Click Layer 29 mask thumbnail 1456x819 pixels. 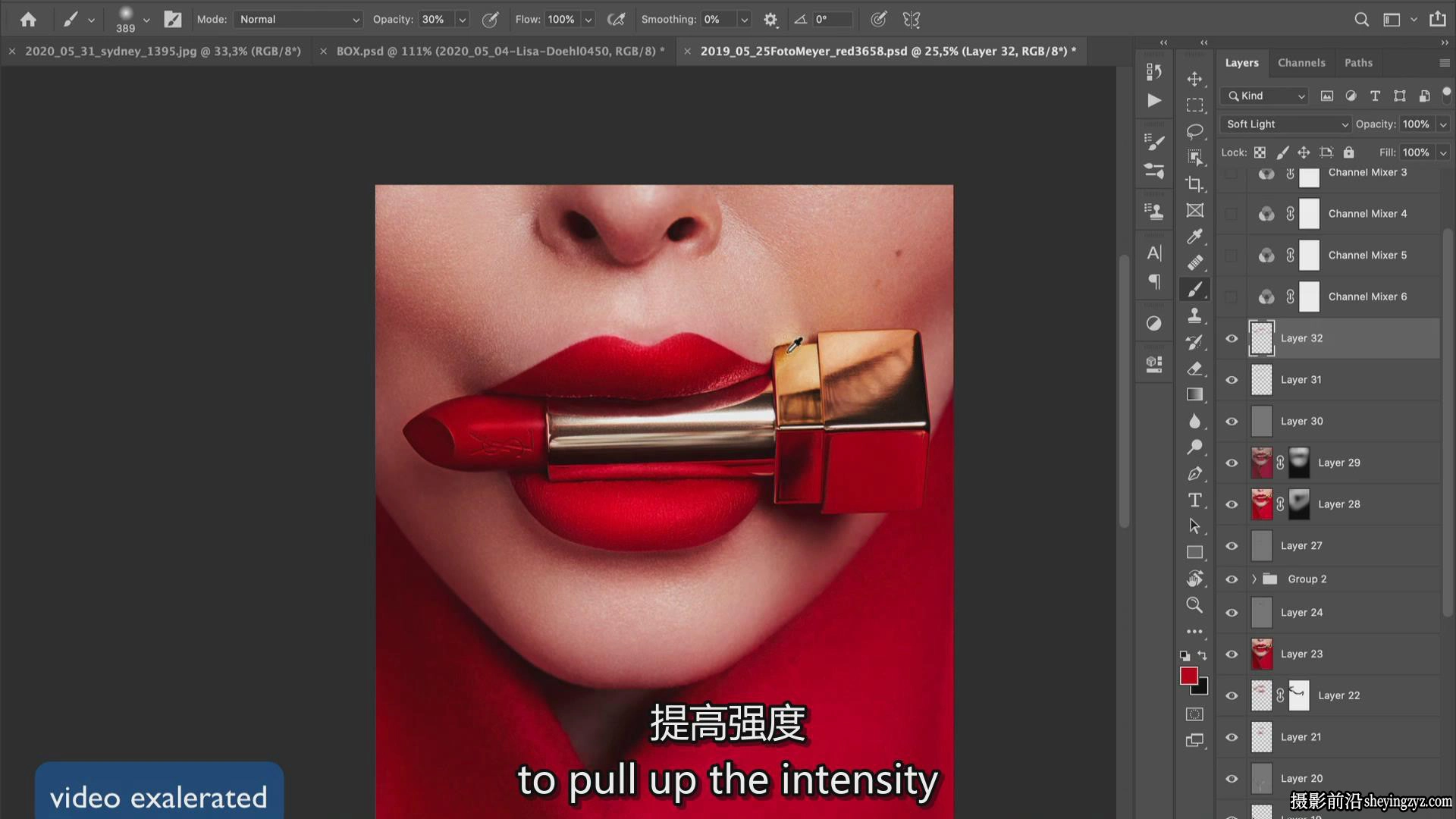click(1298, 463)
